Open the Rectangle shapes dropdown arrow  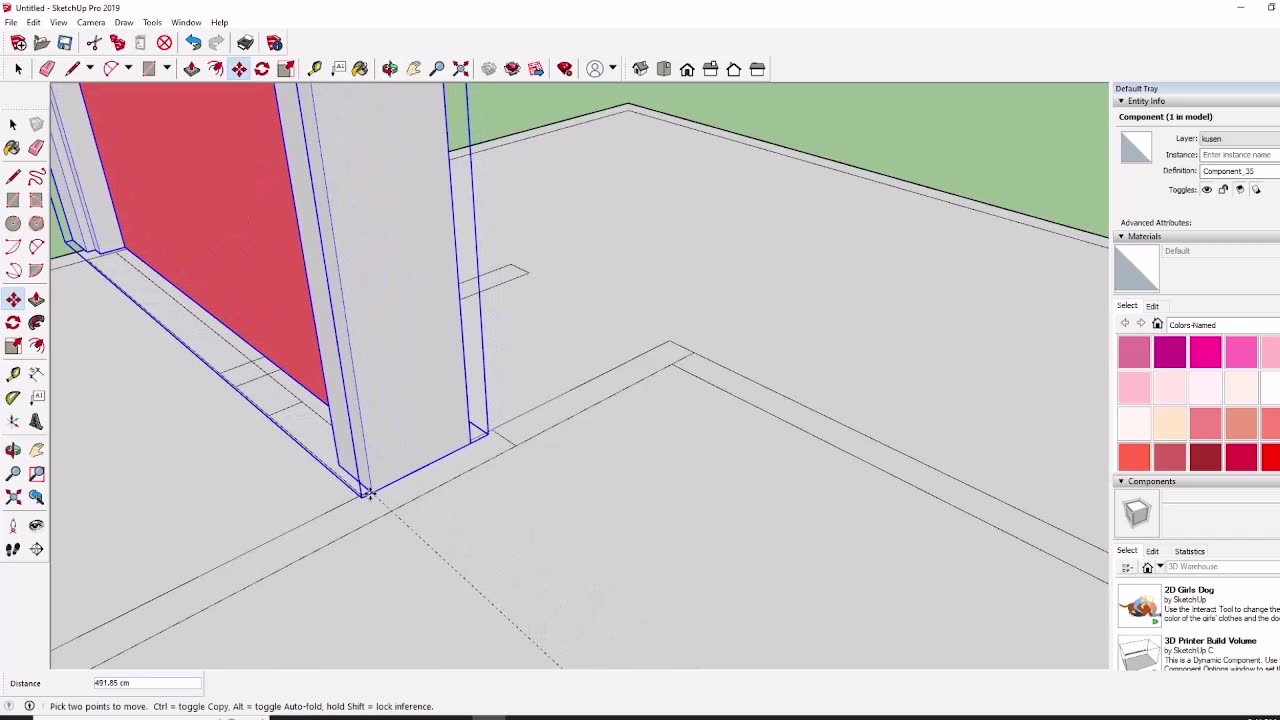point(166,69)
